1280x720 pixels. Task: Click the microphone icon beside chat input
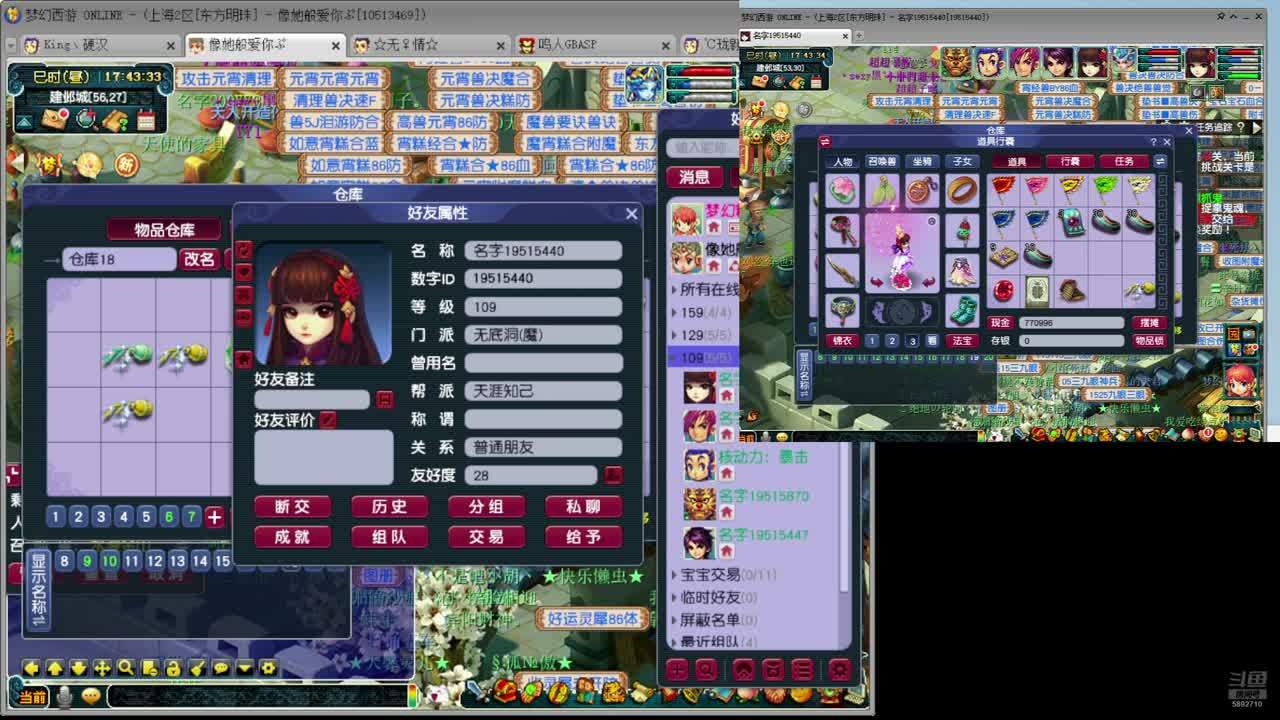pos(65,696)
